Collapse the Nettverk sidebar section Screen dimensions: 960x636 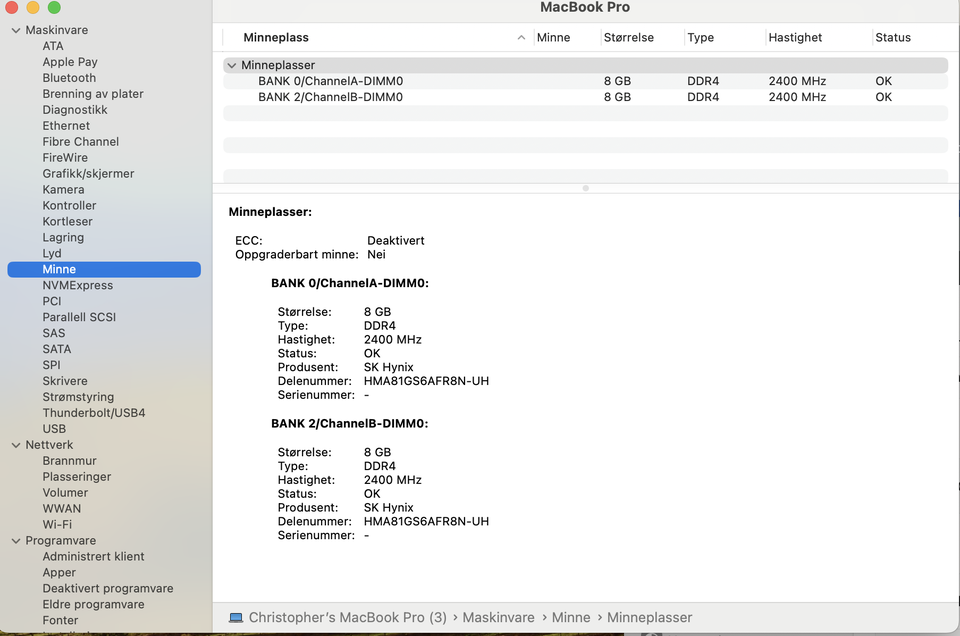16,445
